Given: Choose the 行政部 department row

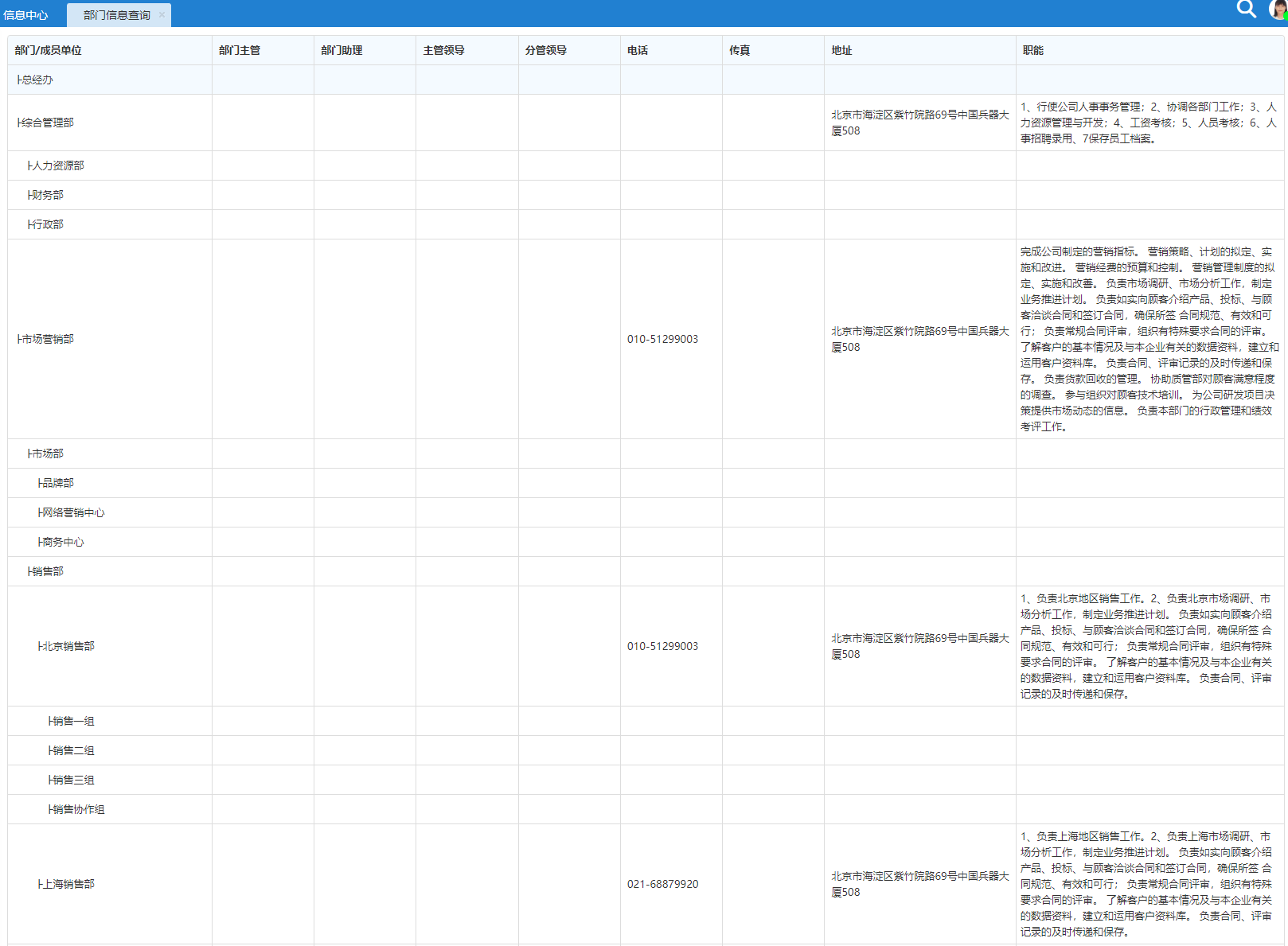Looking at the screenshot, I should 47,224.
